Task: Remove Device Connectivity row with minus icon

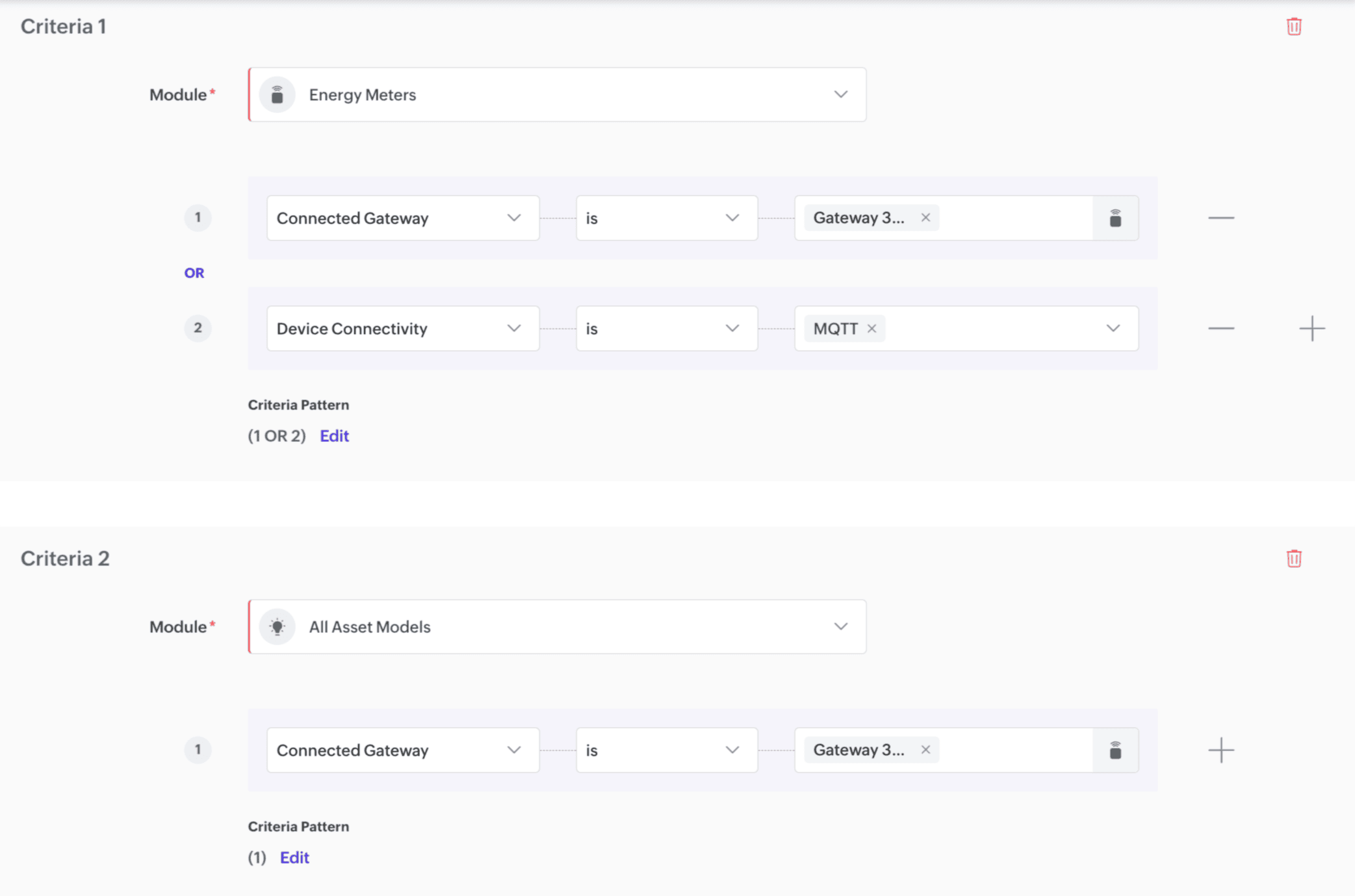Action: tap(1220, 329)
